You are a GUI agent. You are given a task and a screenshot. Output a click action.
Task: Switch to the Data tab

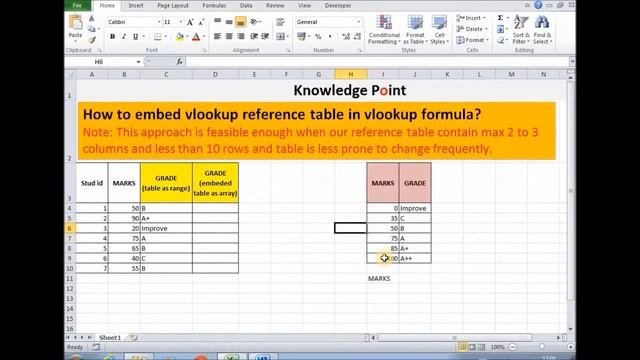pos(246,6)
